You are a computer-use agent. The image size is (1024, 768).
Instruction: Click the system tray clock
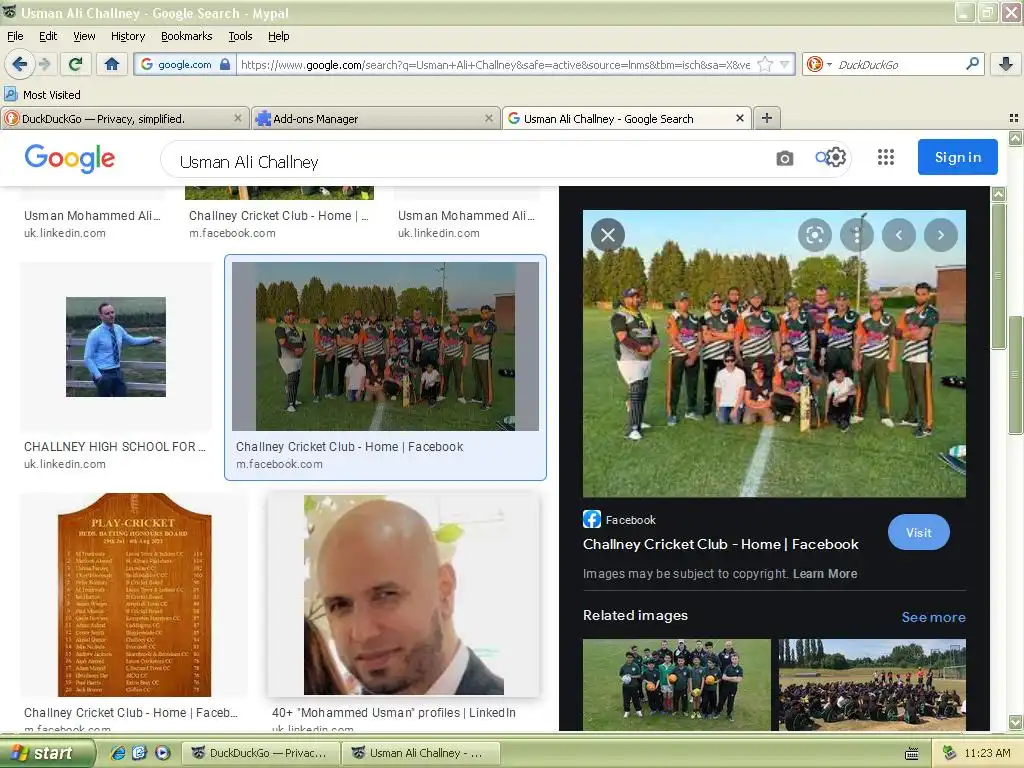[x=987, y=753]
